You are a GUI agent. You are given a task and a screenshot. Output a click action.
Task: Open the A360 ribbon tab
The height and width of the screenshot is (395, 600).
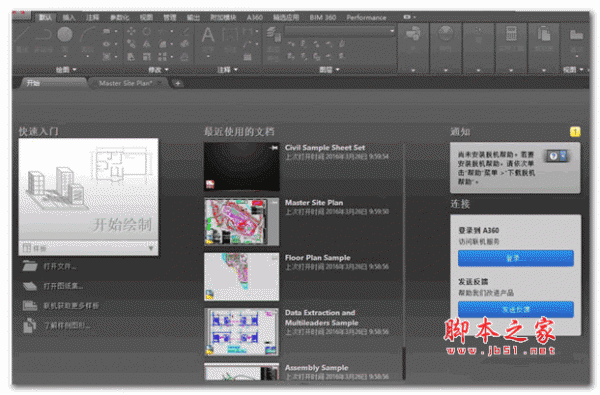pos(254,17)
